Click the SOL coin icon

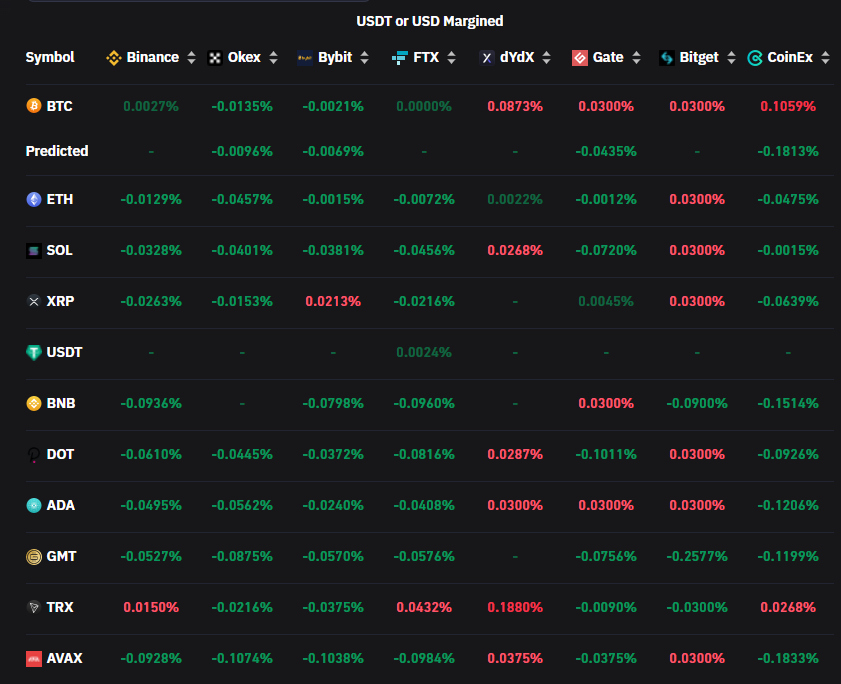[34, 251]
